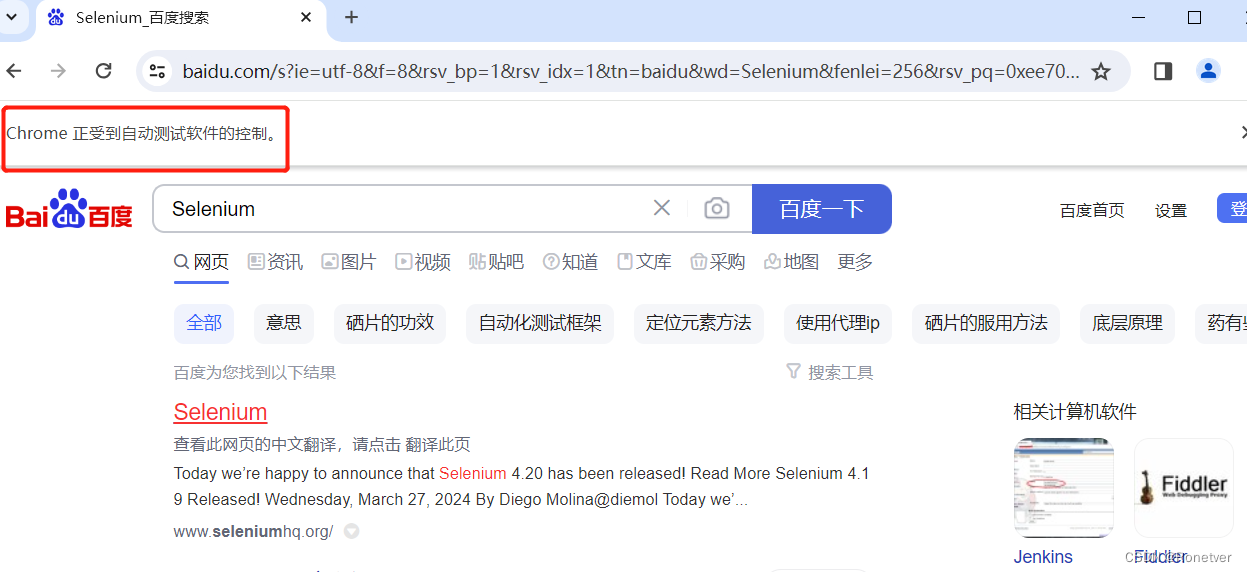The image size is (1247, 572).
Task: Go back with the browser back arrow
Action: click(x=13, y=71)
